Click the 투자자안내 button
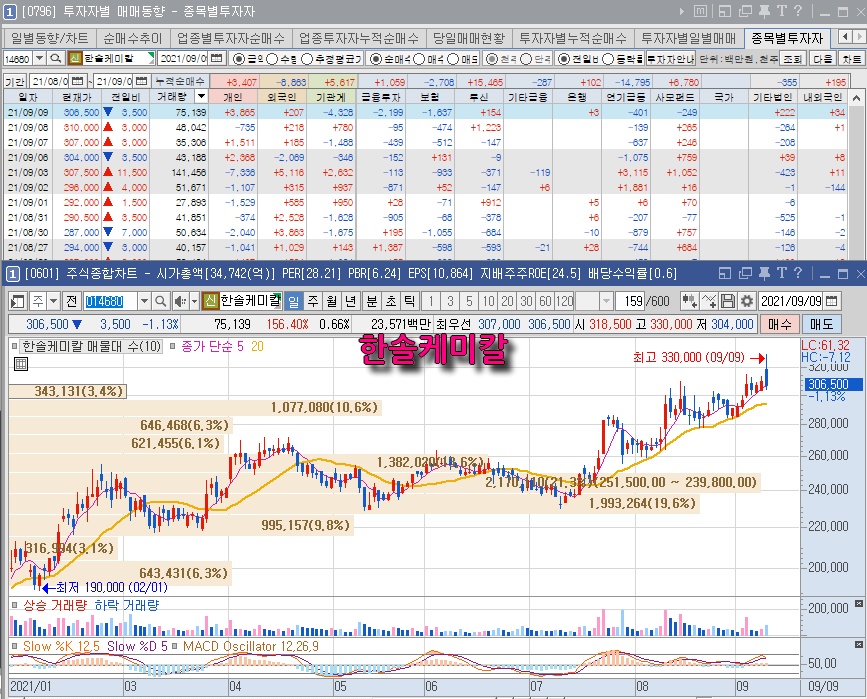 tap(671, 59)
